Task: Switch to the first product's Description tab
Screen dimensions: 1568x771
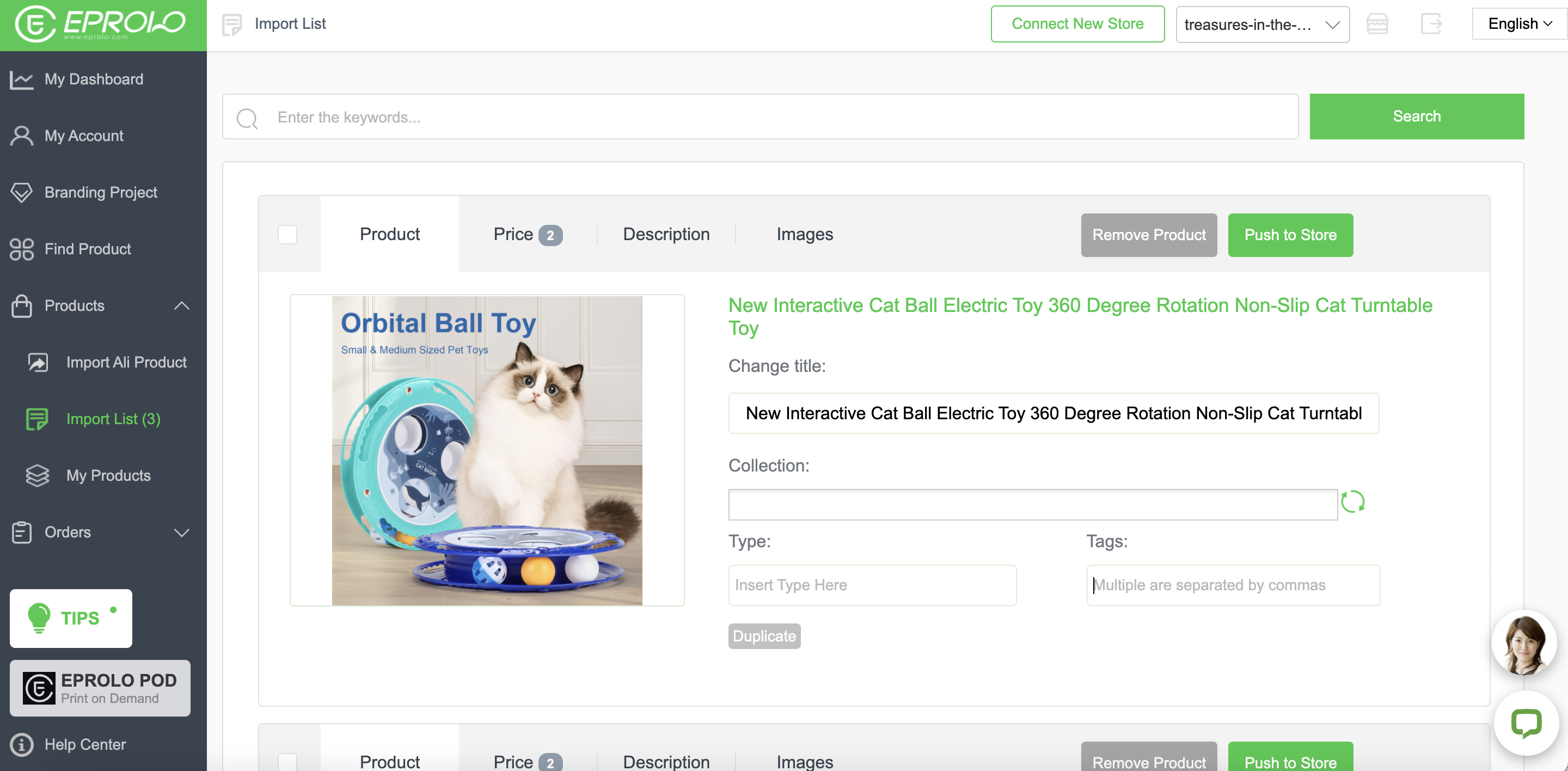Action: point(666,234)
